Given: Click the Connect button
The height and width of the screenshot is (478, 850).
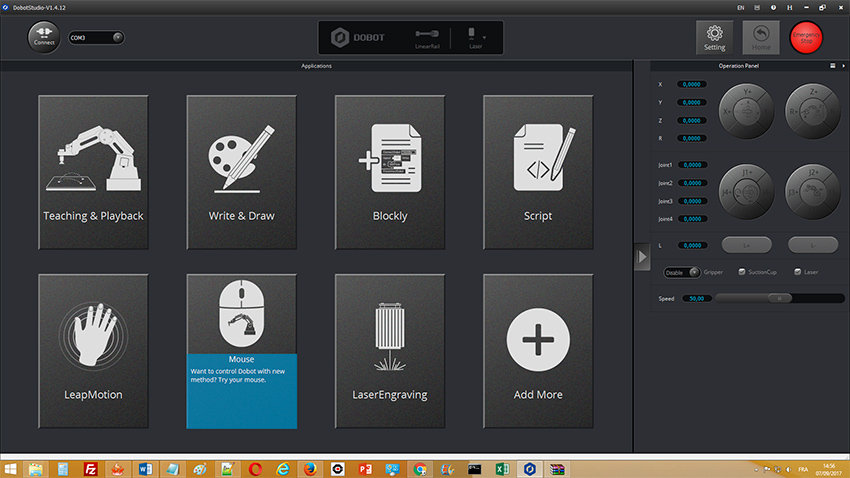Looking at the screenshot, I should tap(44, 37).
